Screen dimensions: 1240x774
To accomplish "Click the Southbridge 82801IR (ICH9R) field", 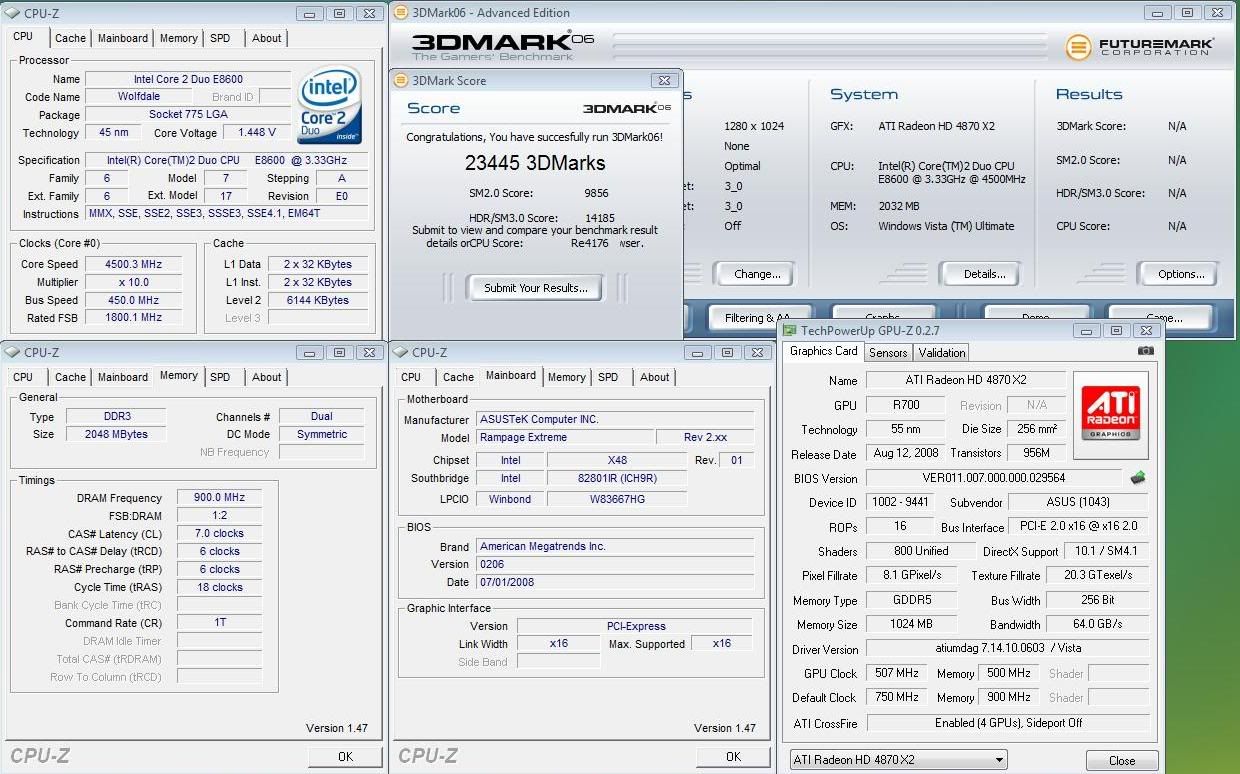I will pyautogui.click(x=617, y=478).
